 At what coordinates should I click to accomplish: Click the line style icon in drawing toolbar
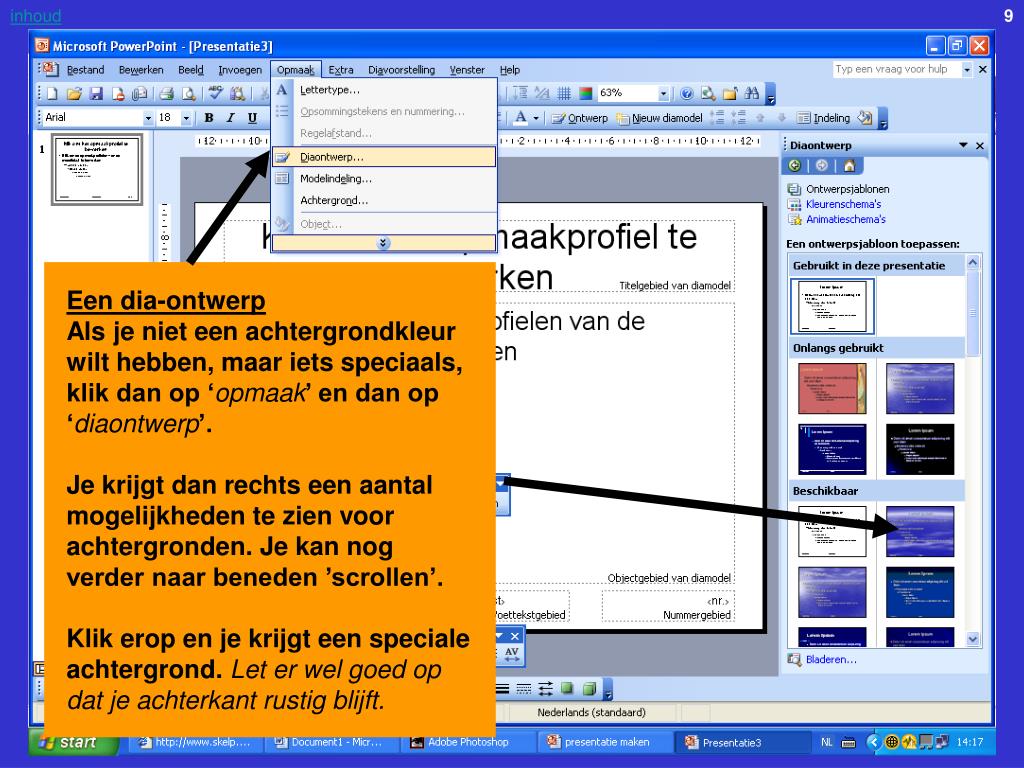[x=502, y=688]
